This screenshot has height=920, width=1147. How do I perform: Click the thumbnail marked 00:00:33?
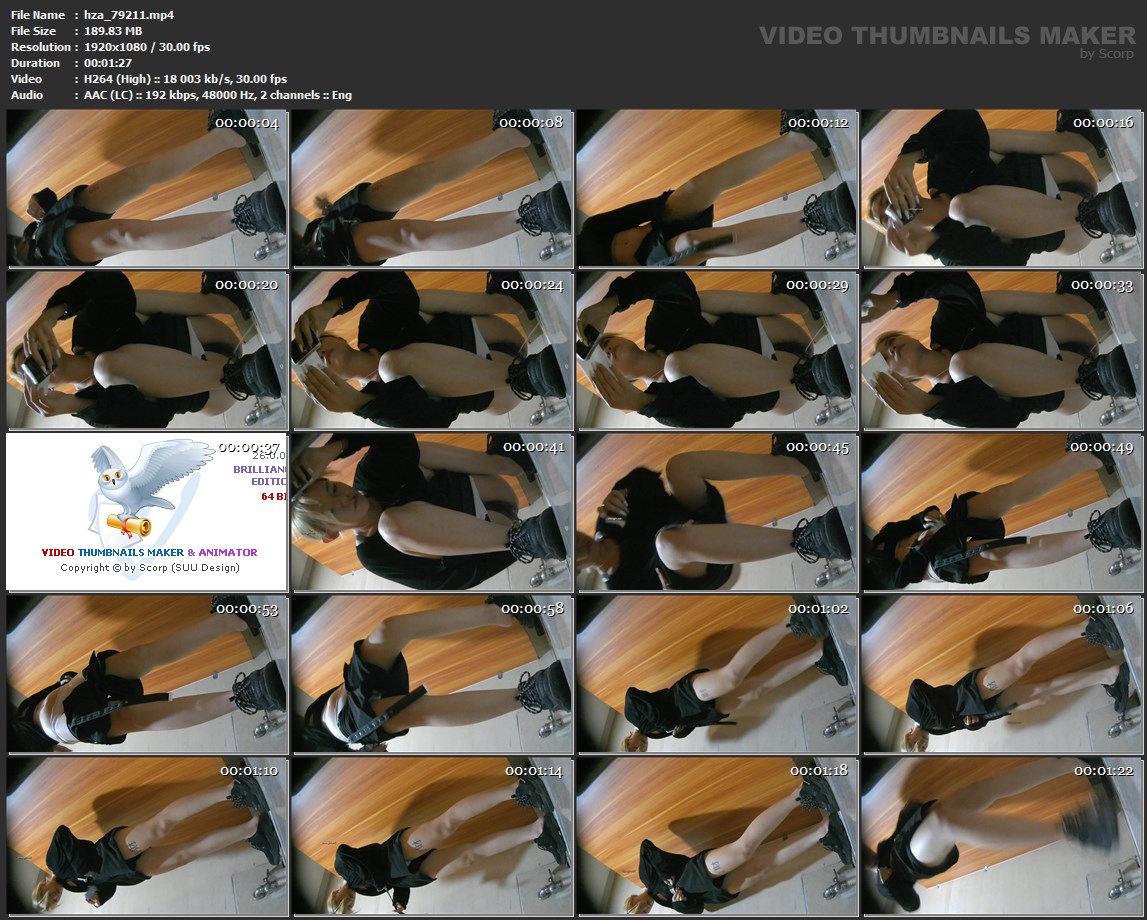tap(1001, 350)
